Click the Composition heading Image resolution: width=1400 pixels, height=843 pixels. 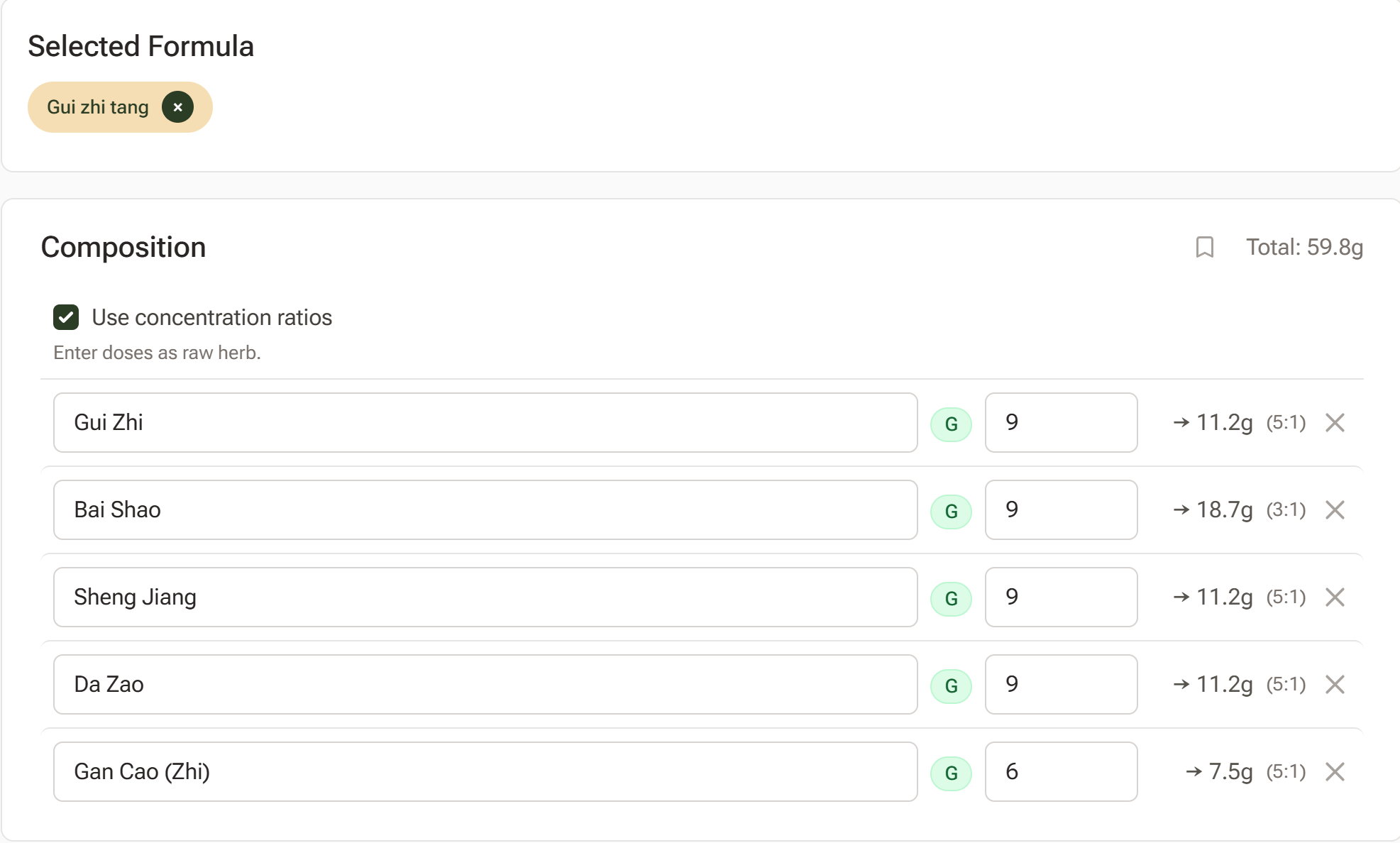pos(123,247)
